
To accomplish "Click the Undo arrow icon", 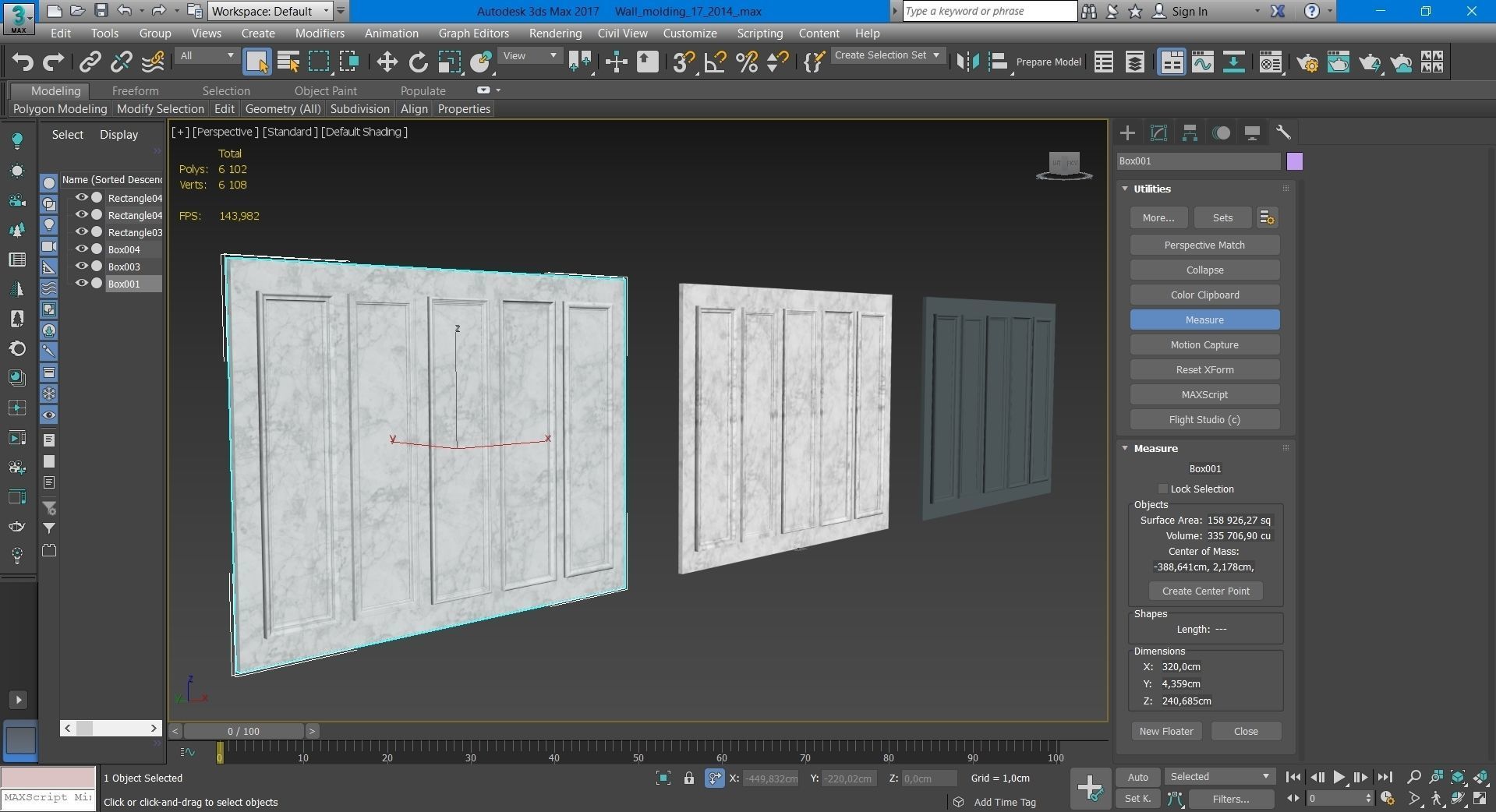I will tap(23, 62).
